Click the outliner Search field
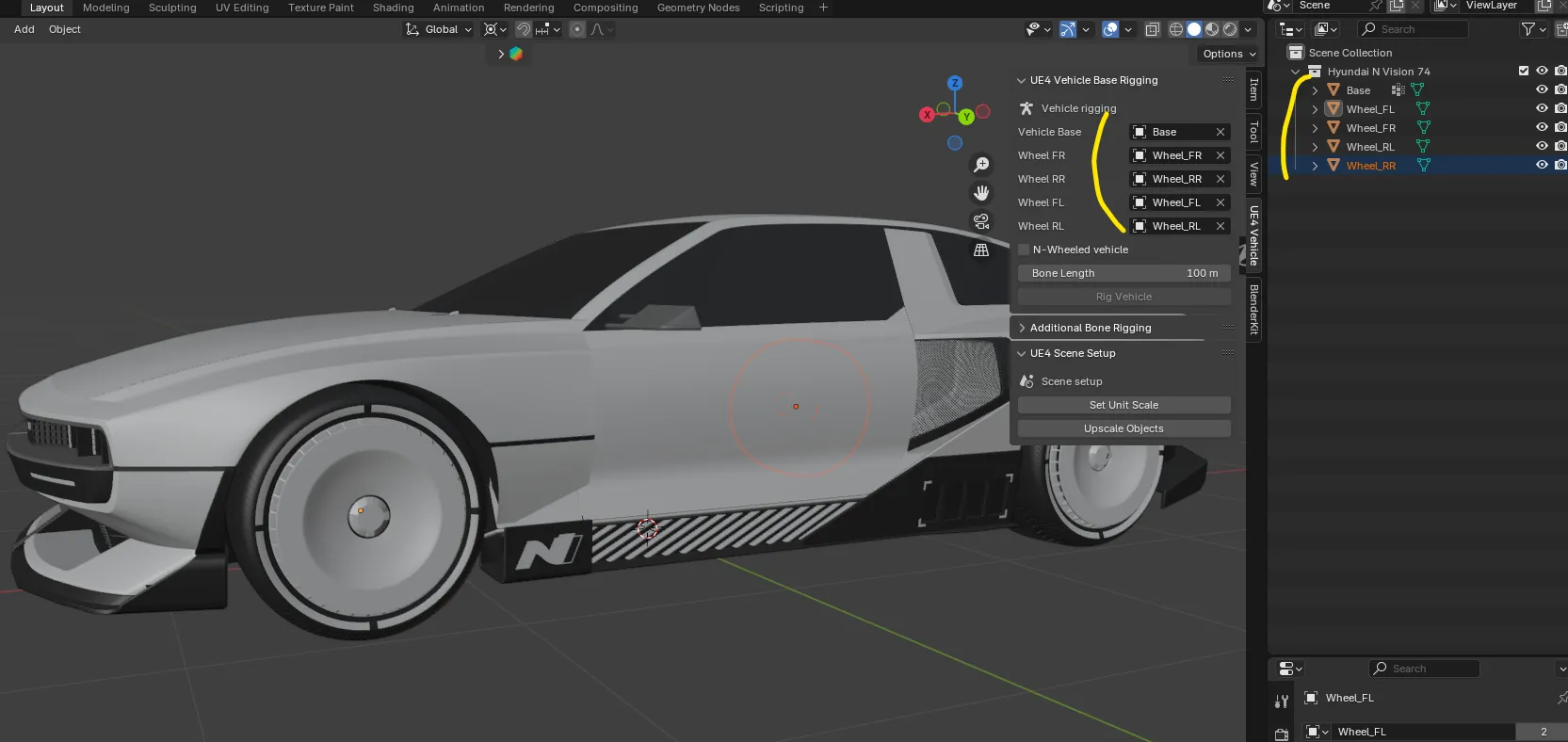The width and height of the screenshot is (1568, 742). click(1414, 29)
